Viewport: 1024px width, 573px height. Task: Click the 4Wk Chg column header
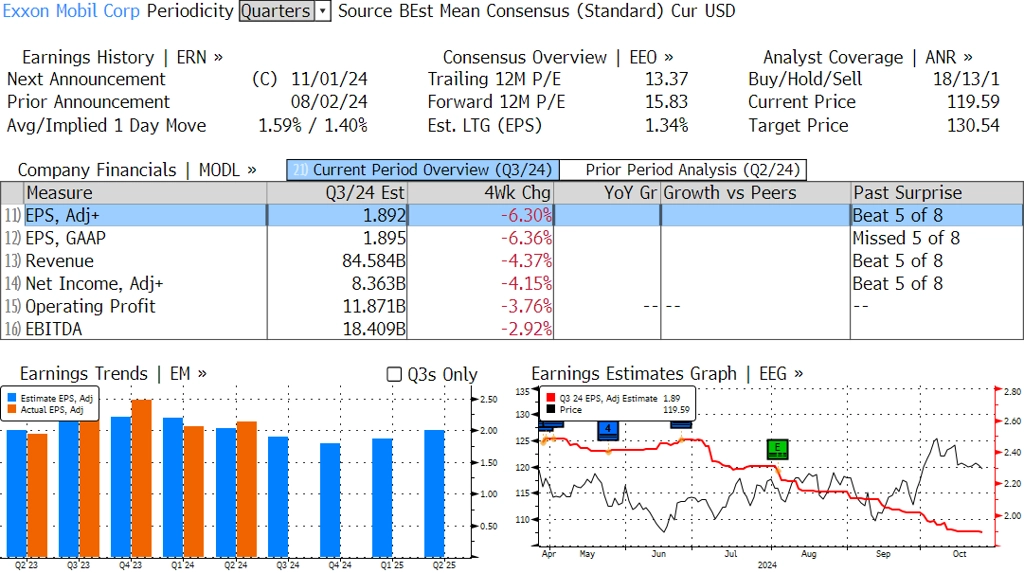click(x=480, y=193)
